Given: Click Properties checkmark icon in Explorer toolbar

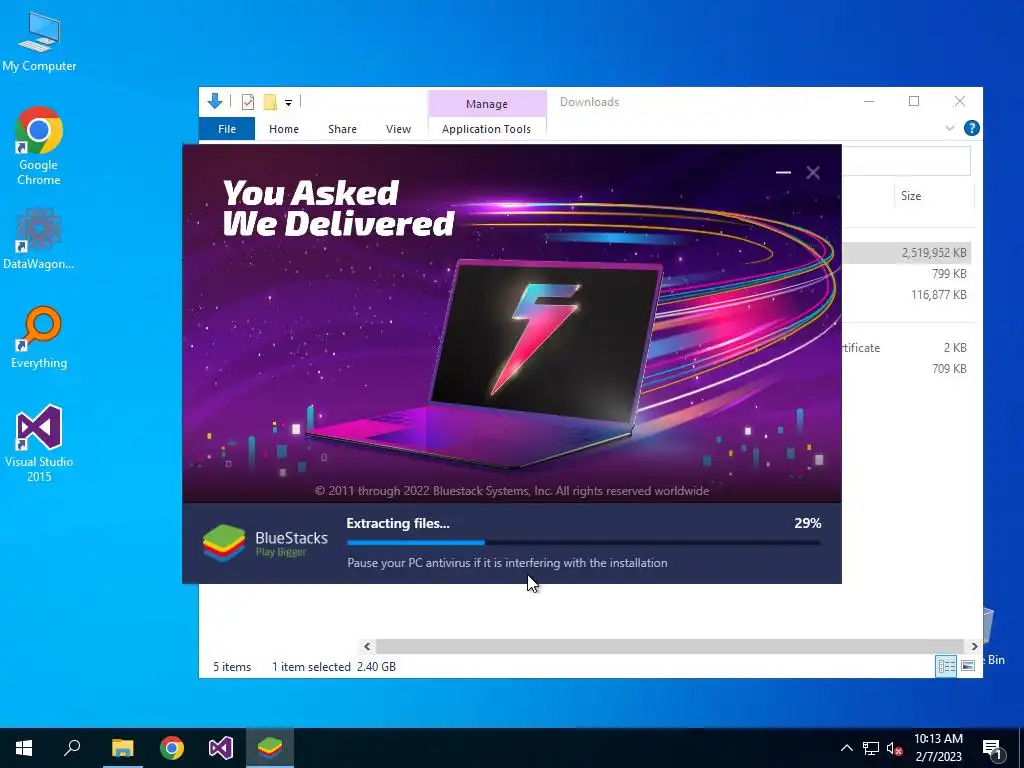Looking at the screenshot, I should click(248, 101).
